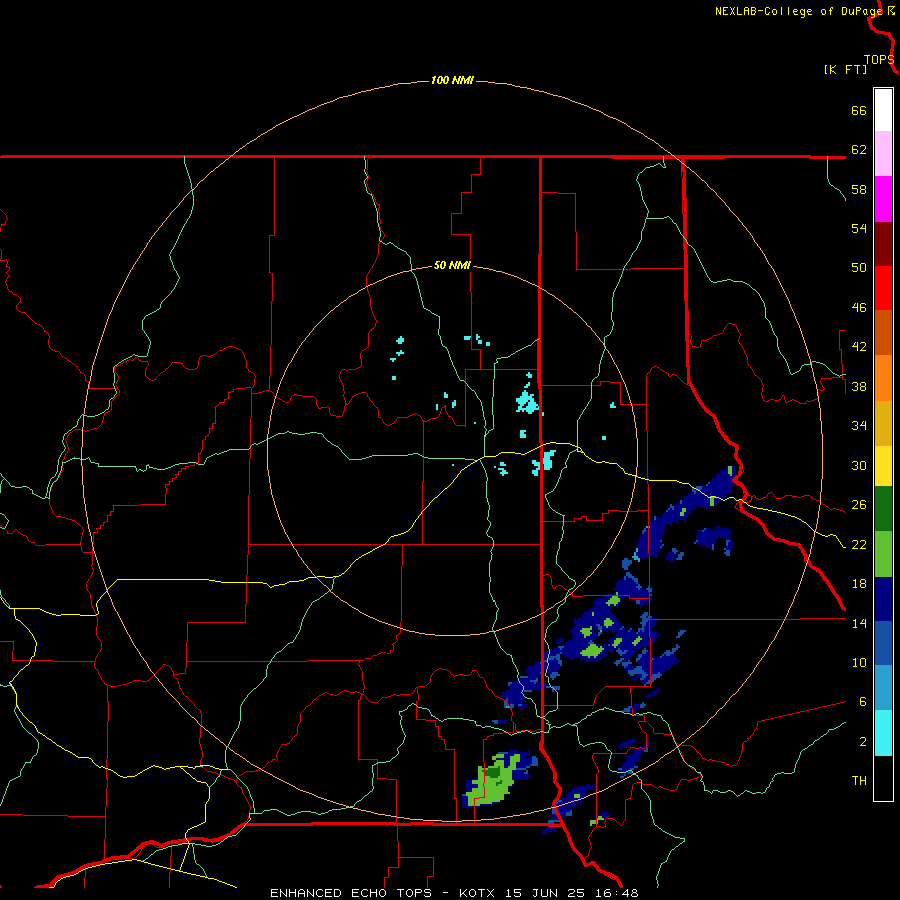
Task: Click the medium blue legend swatch
Action: [883, 643]
